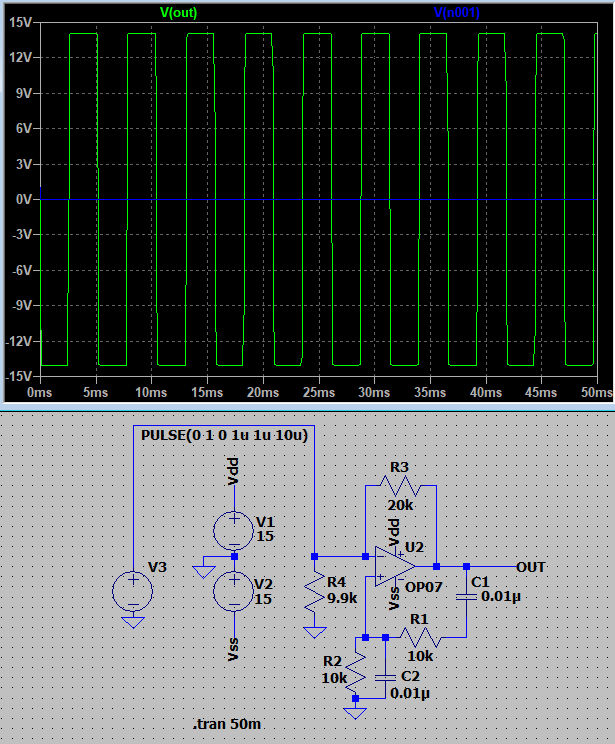Viewport: 615px width, 744px height.
Task: Select the OUT net label
Action: click(531, 567)
